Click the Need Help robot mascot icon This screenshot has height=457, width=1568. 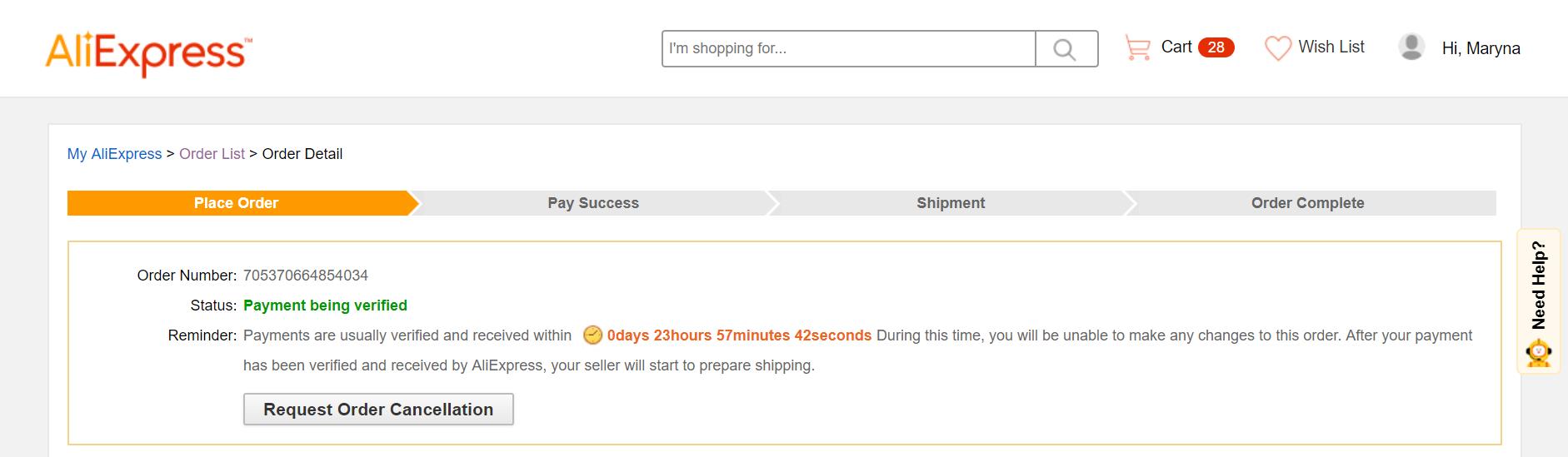(1538, 354)
